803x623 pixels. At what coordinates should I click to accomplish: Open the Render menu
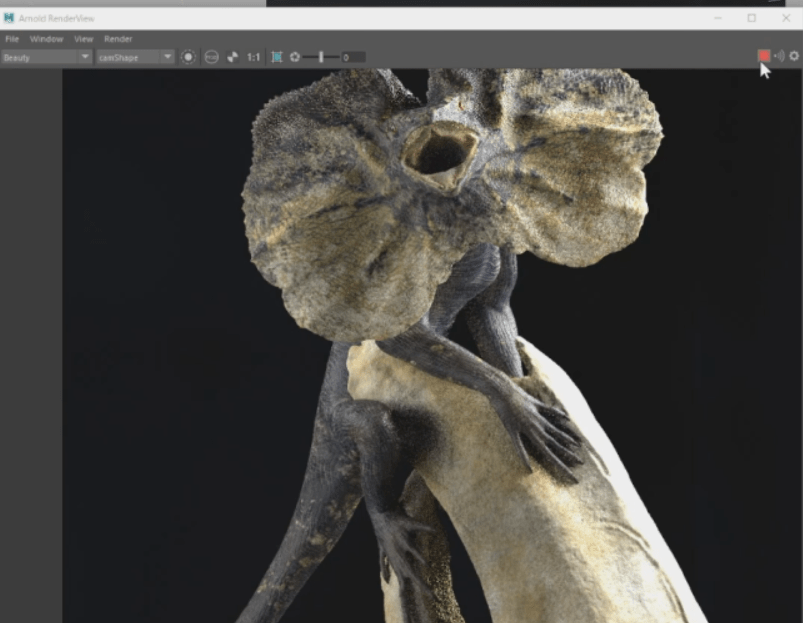tap(118, 38)
